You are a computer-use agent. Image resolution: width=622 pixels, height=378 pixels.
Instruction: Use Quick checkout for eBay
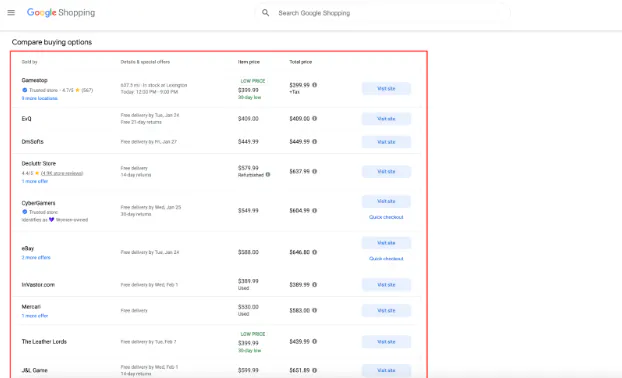tap(386, 259)
